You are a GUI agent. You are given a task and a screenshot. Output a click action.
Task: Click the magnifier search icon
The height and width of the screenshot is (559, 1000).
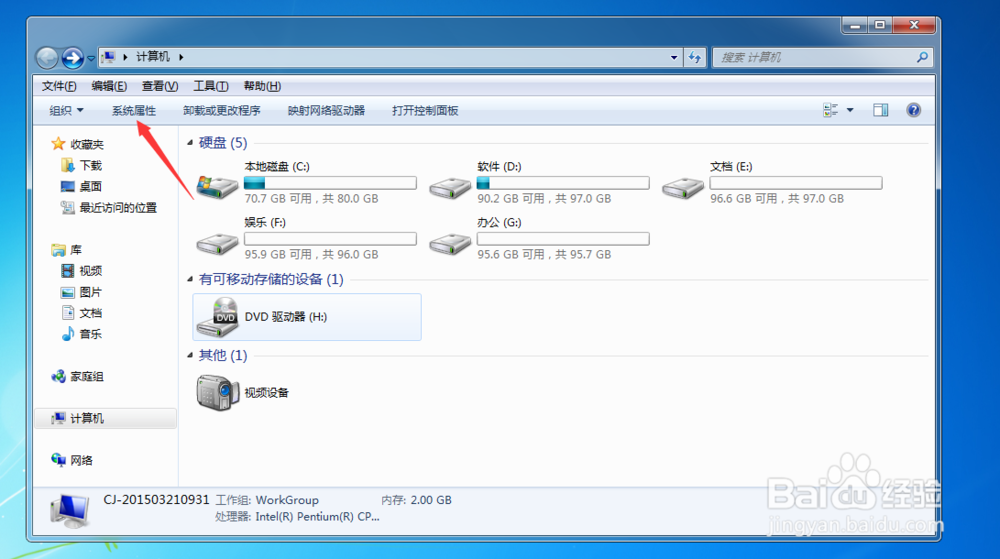pos(922,57)
